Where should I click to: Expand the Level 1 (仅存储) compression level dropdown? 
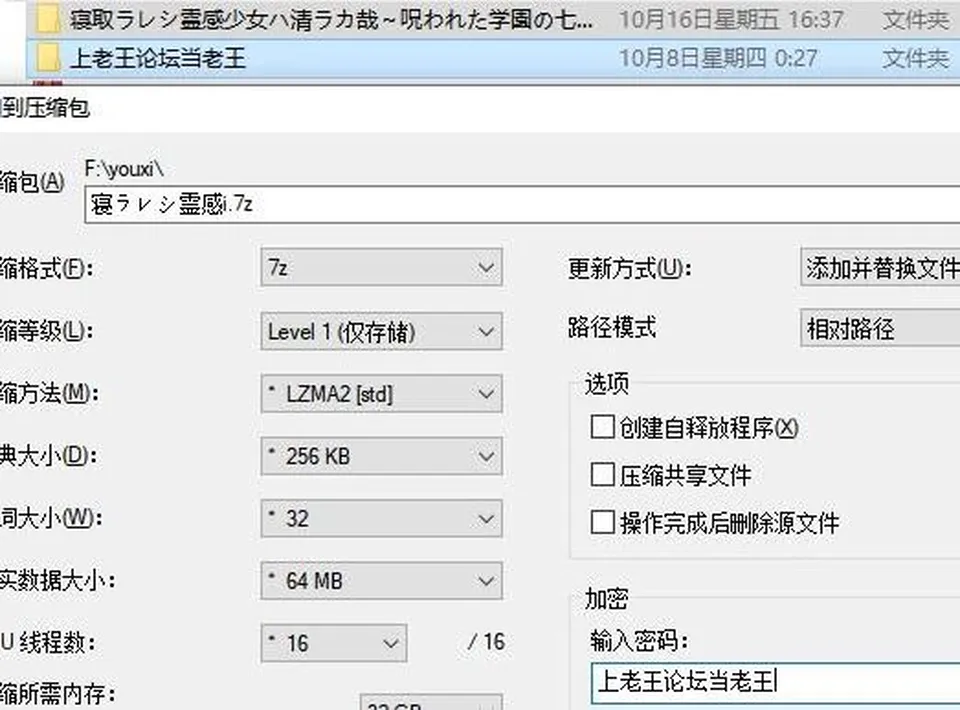(381, 331)
